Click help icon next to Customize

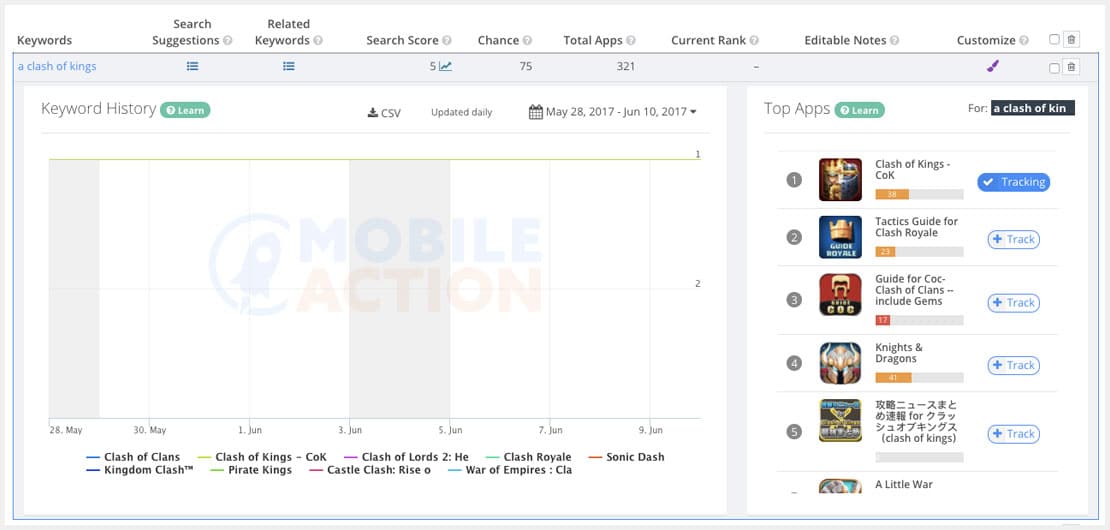coord(1024,41)
